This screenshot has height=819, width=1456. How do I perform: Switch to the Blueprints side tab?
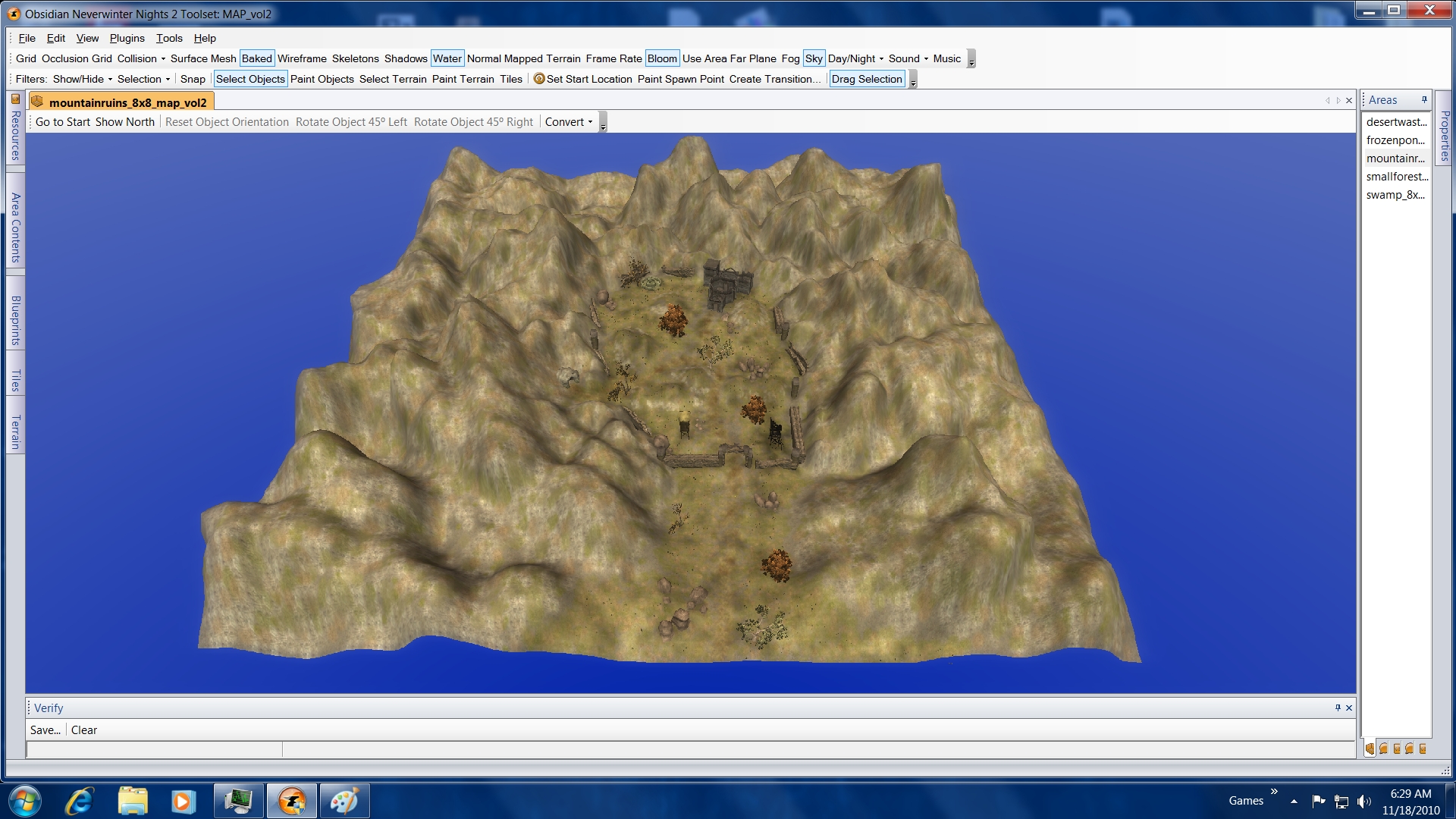[x=15, y=320]
